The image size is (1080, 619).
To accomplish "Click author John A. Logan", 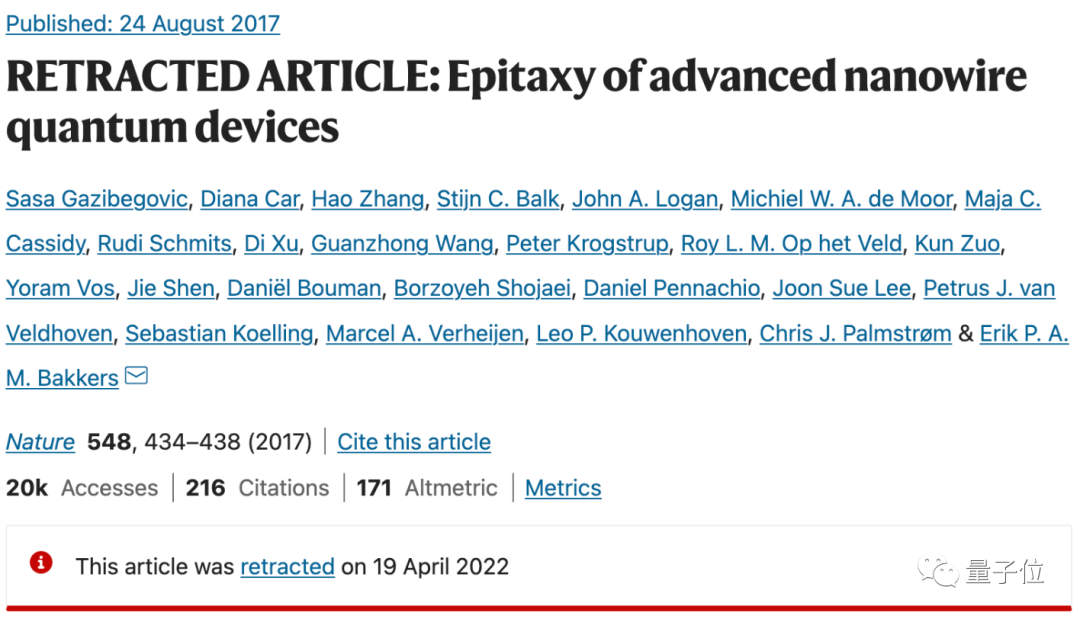I will 645,199.
